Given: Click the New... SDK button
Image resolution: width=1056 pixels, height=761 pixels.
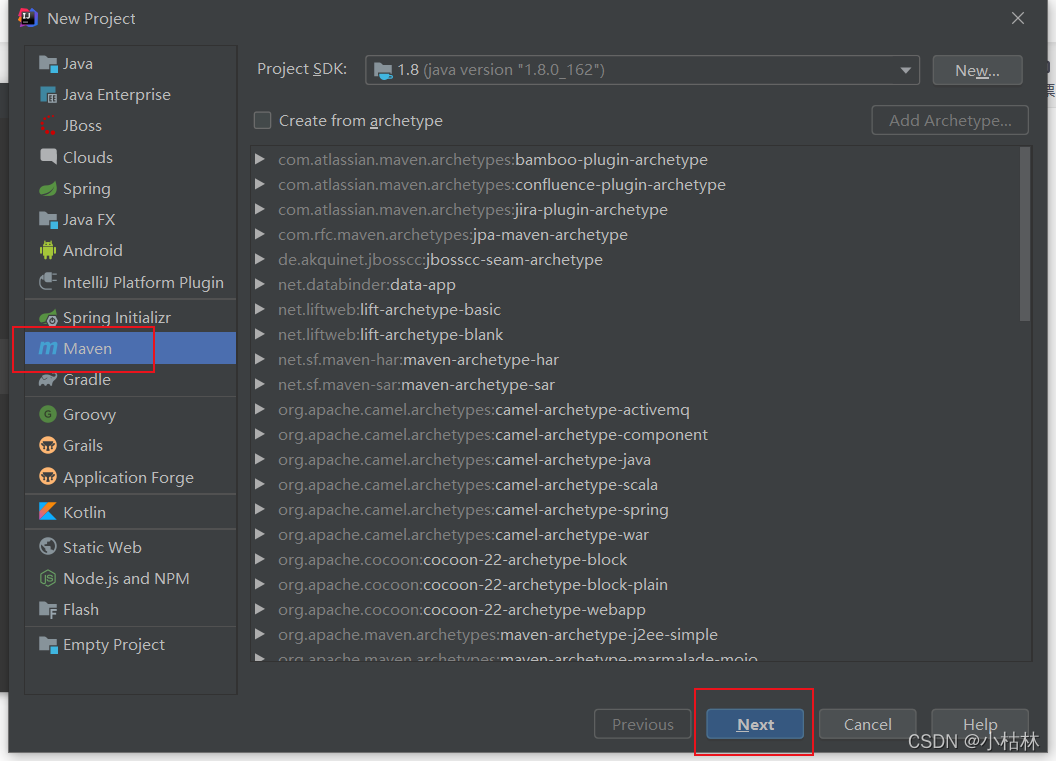Looking at the screenshot, I should [977, 71].
